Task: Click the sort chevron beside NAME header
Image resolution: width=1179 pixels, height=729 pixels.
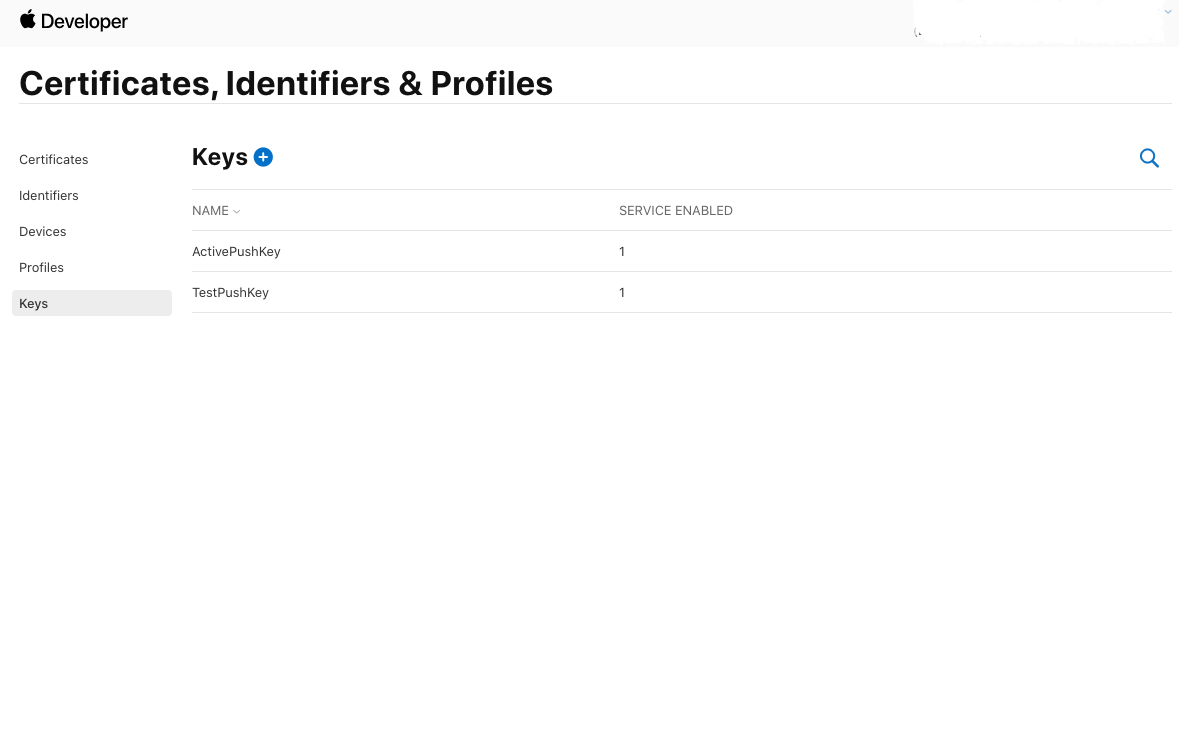Action: coord(236,211)
